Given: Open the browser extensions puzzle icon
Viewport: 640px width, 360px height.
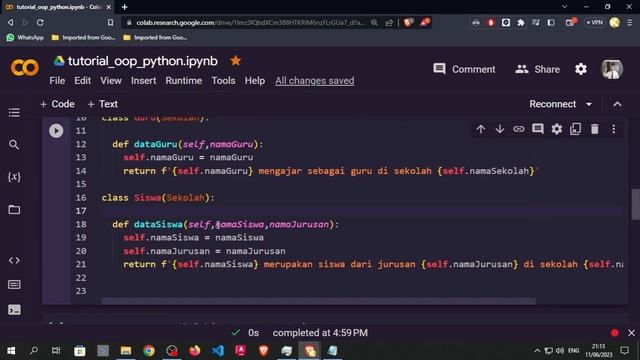Looking at the screenshot, I should pyautogui.click(x=521, y=22).
